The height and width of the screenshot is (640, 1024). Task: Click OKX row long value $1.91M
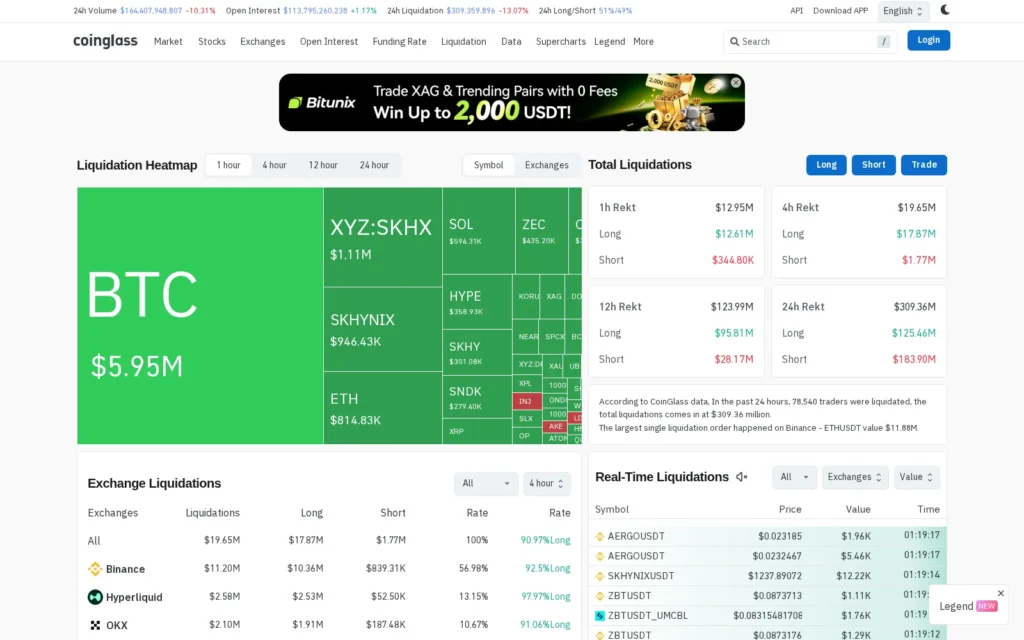click(308, 625)
